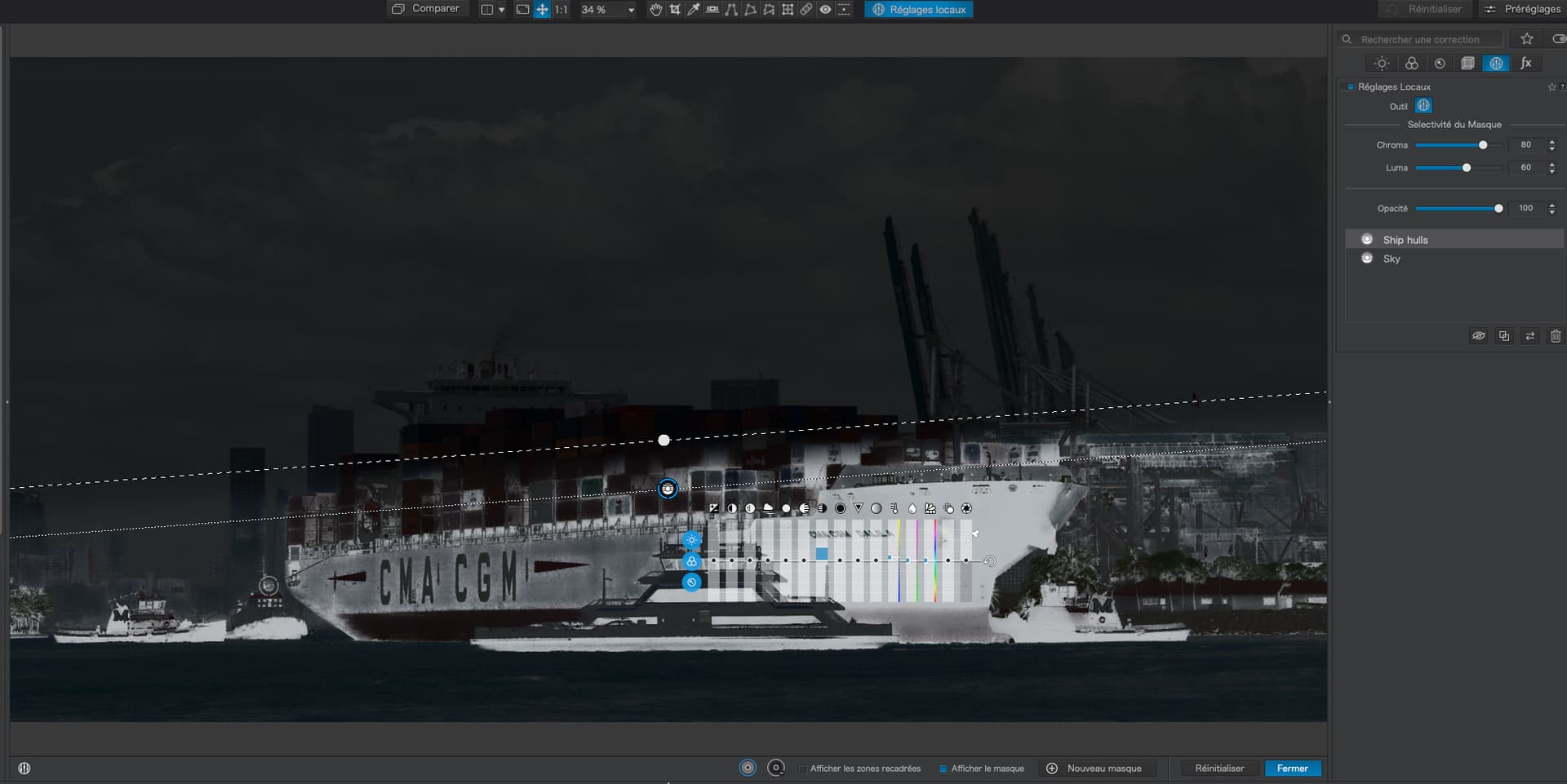Viewport: 1567px width, 784px height.
Task: Open the Geometry corrections tab
Action: click(x=1467, y=64)
